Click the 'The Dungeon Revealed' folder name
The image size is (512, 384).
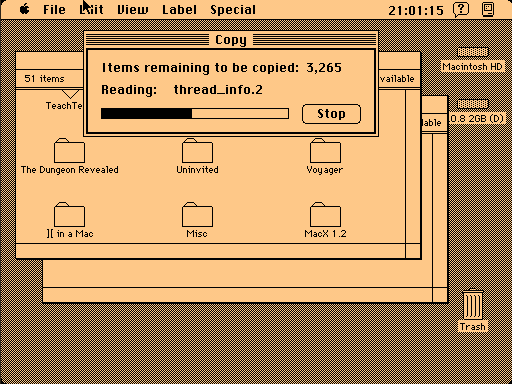(x=70, y=170)
